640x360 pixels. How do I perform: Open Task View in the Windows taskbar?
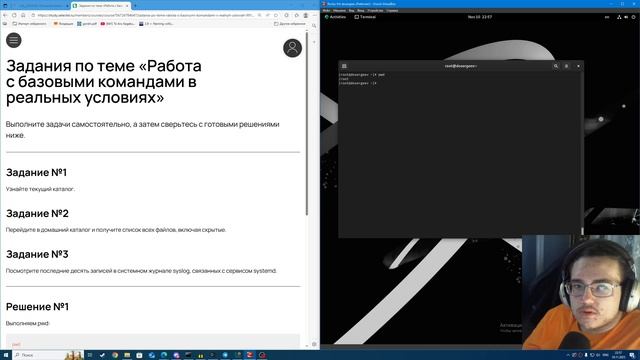tap(90, 355)
